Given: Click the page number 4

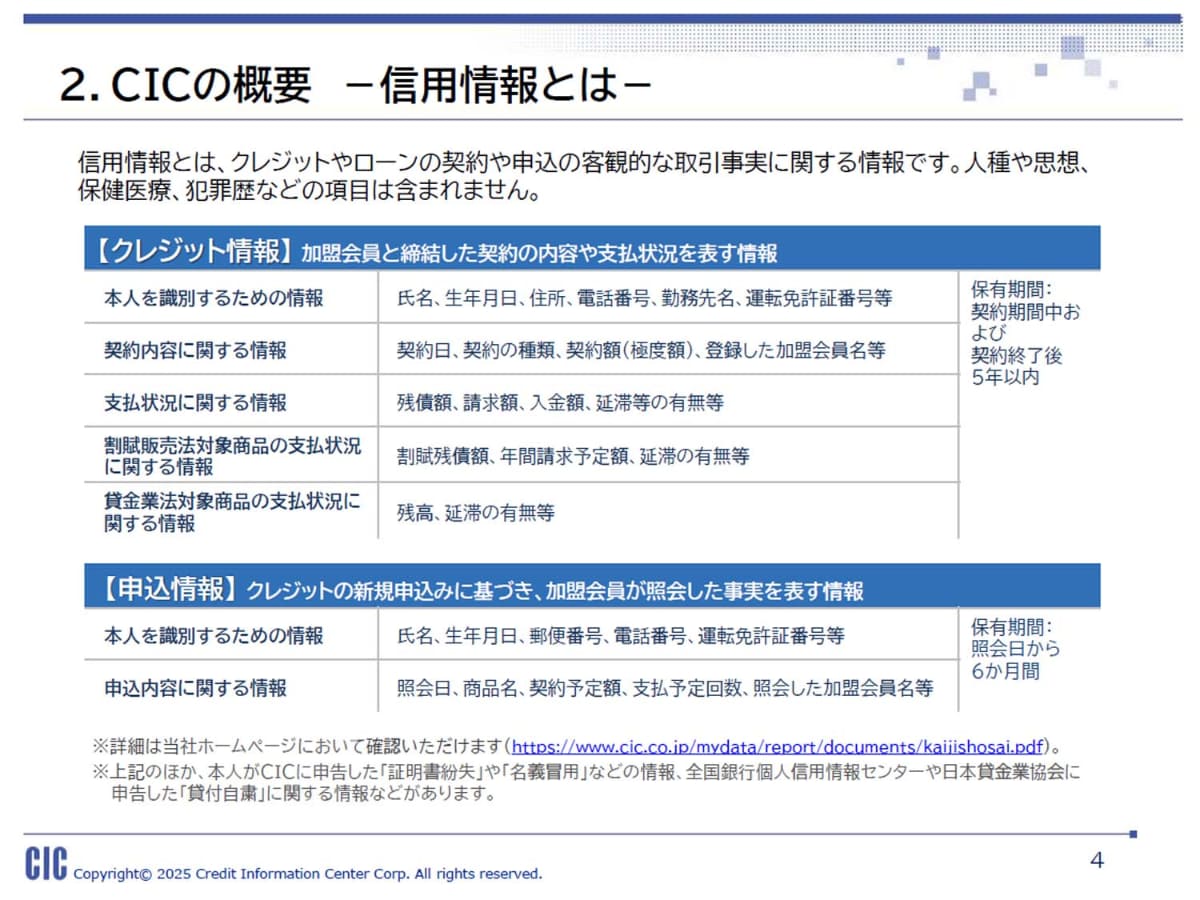Looking at the screenshot, I should pos(1096,860).
